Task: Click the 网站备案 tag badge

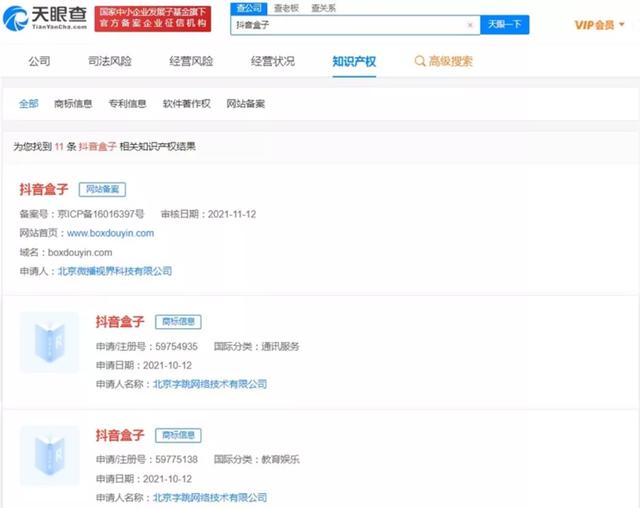Action: pos(102,189)
